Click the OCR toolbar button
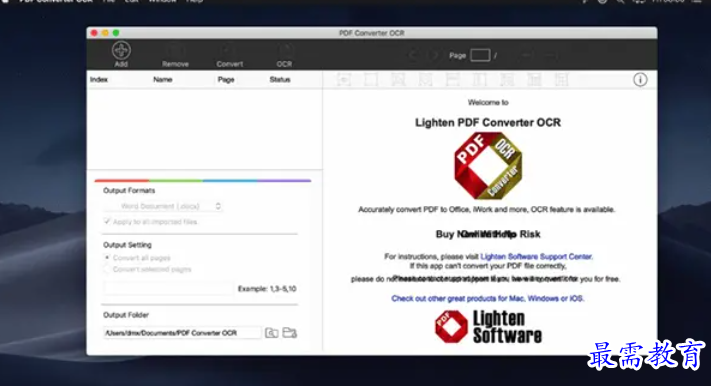Image resolution: width=711 pixels, height=386 pixels. pos(284,56)
